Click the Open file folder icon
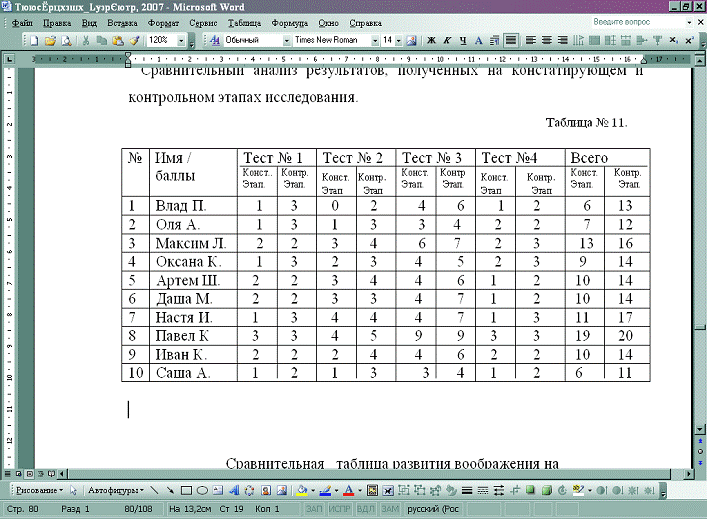The height and width of the screenshot is (519, 707). click(x=50, y=41)
